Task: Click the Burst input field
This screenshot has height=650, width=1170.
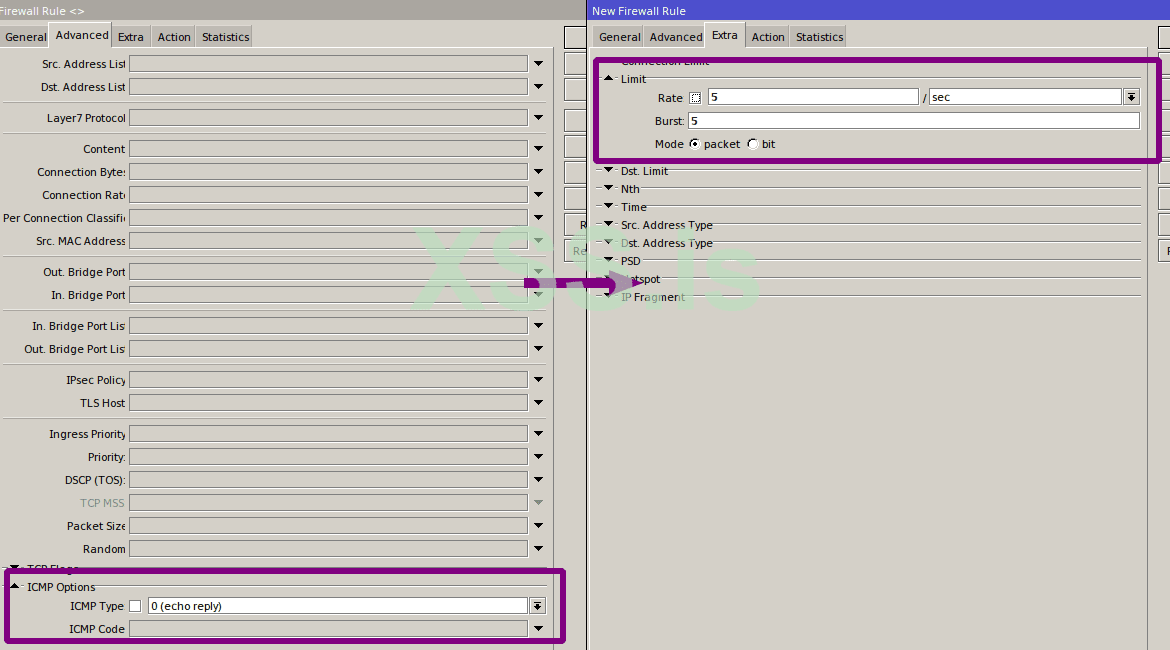Action: (x=913, y=121)
